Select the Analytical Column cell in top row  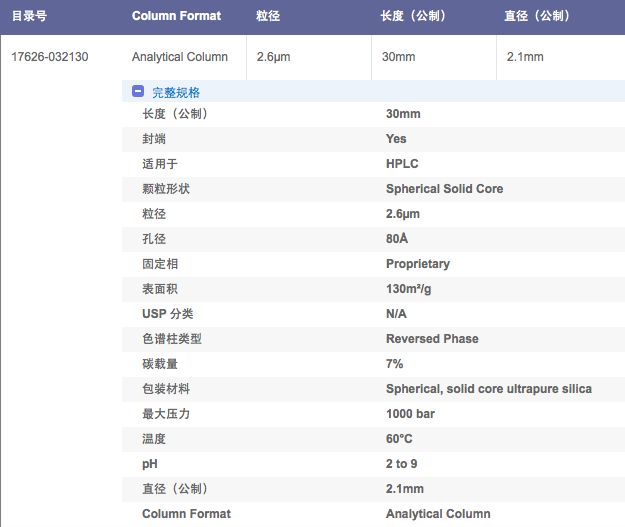pos(180,57)
